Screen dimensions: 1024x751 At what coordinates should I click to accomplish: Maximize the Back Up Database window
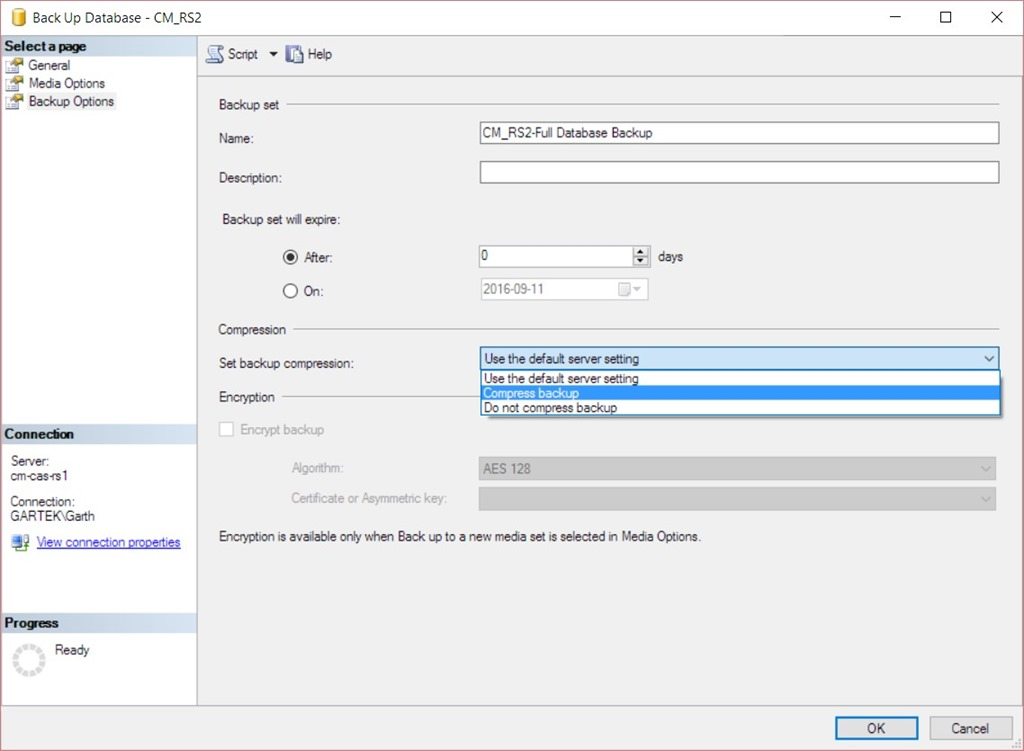point(946,18)
